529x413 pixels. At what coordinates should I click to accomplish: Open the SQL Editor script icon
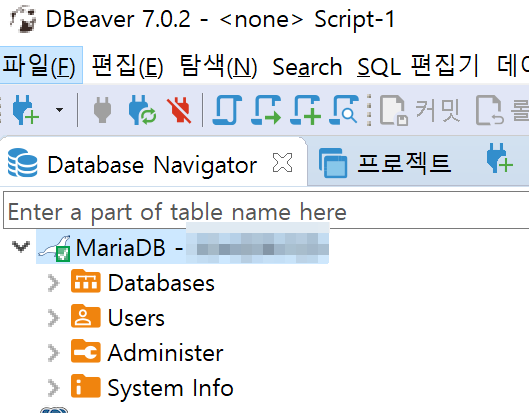click(x=227, y=110)
